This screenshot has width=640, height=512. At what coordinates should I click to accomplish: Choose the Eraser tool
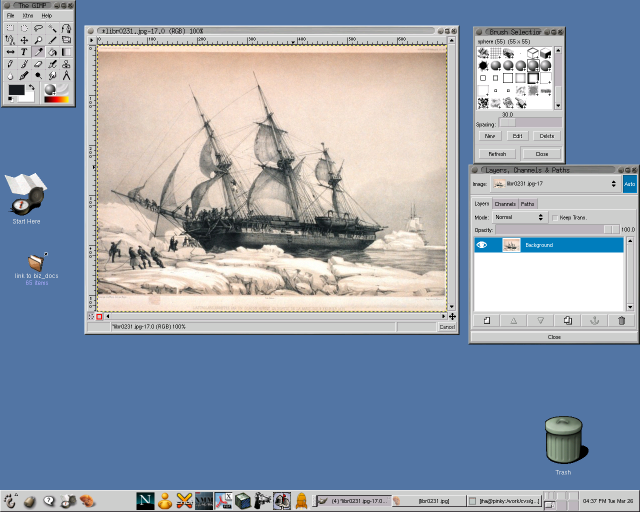(x=38, y=64)
